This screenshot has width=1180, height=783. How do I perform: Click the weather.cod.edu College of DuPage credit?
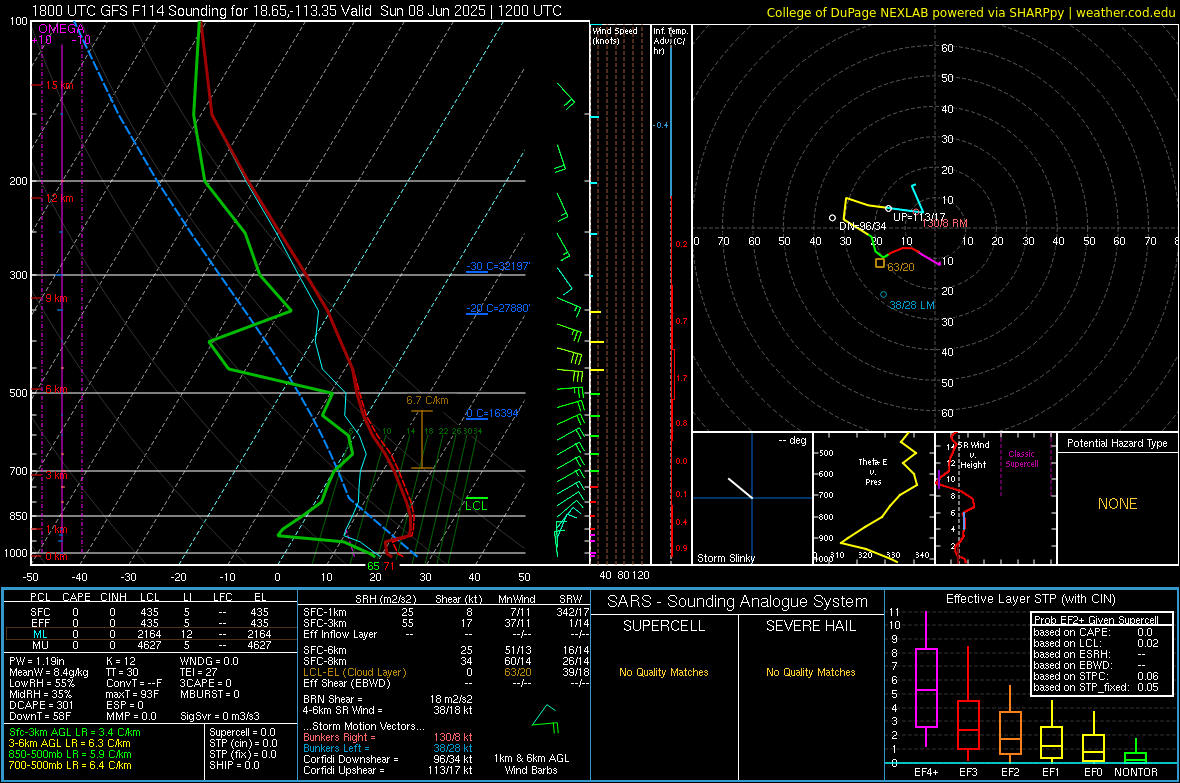click(x=971, y=12)
